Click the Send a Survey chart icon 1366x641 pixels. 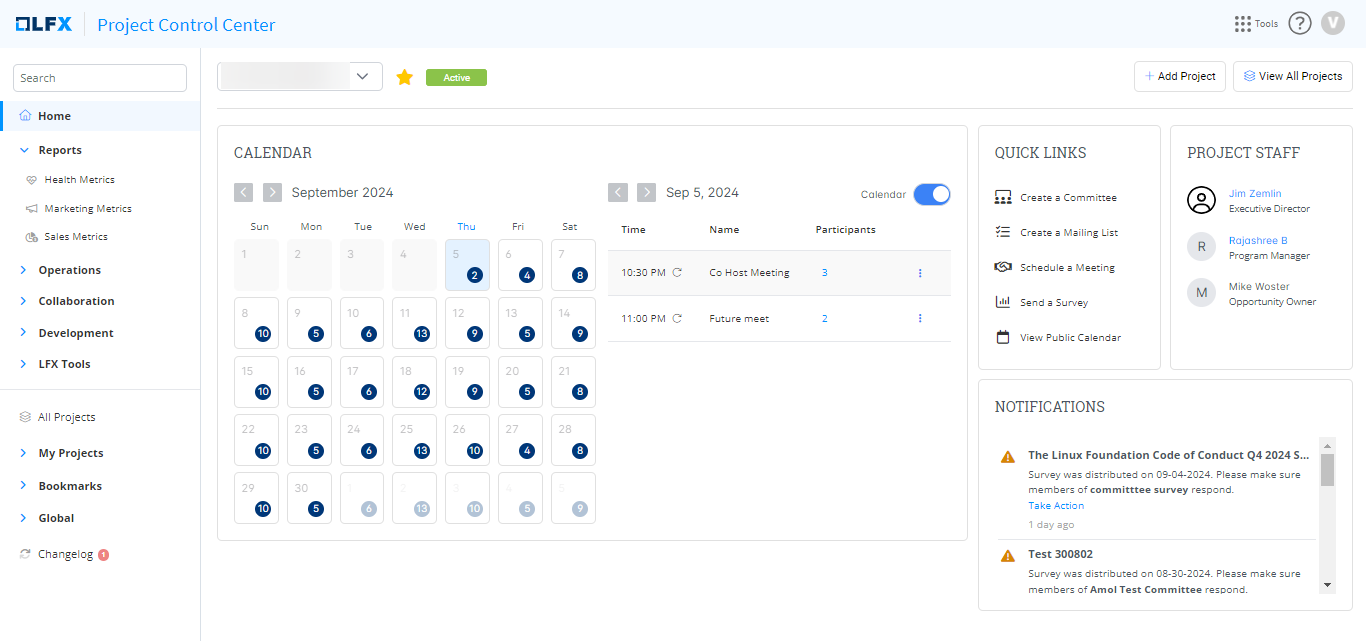(1003, 303)
